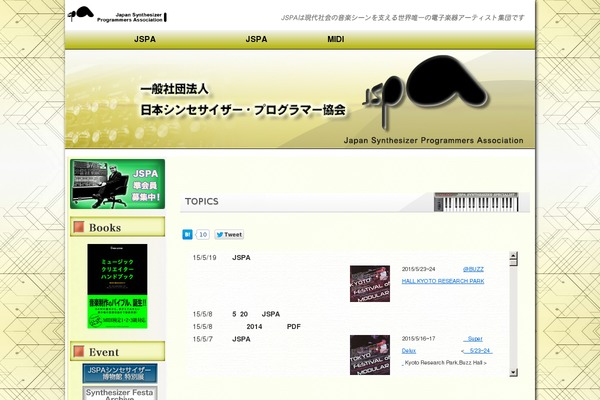Open the Music Creator Handbook book cover
Image resolution: width=600 pixels, height=400 pixels.
(x=117, y=286)
